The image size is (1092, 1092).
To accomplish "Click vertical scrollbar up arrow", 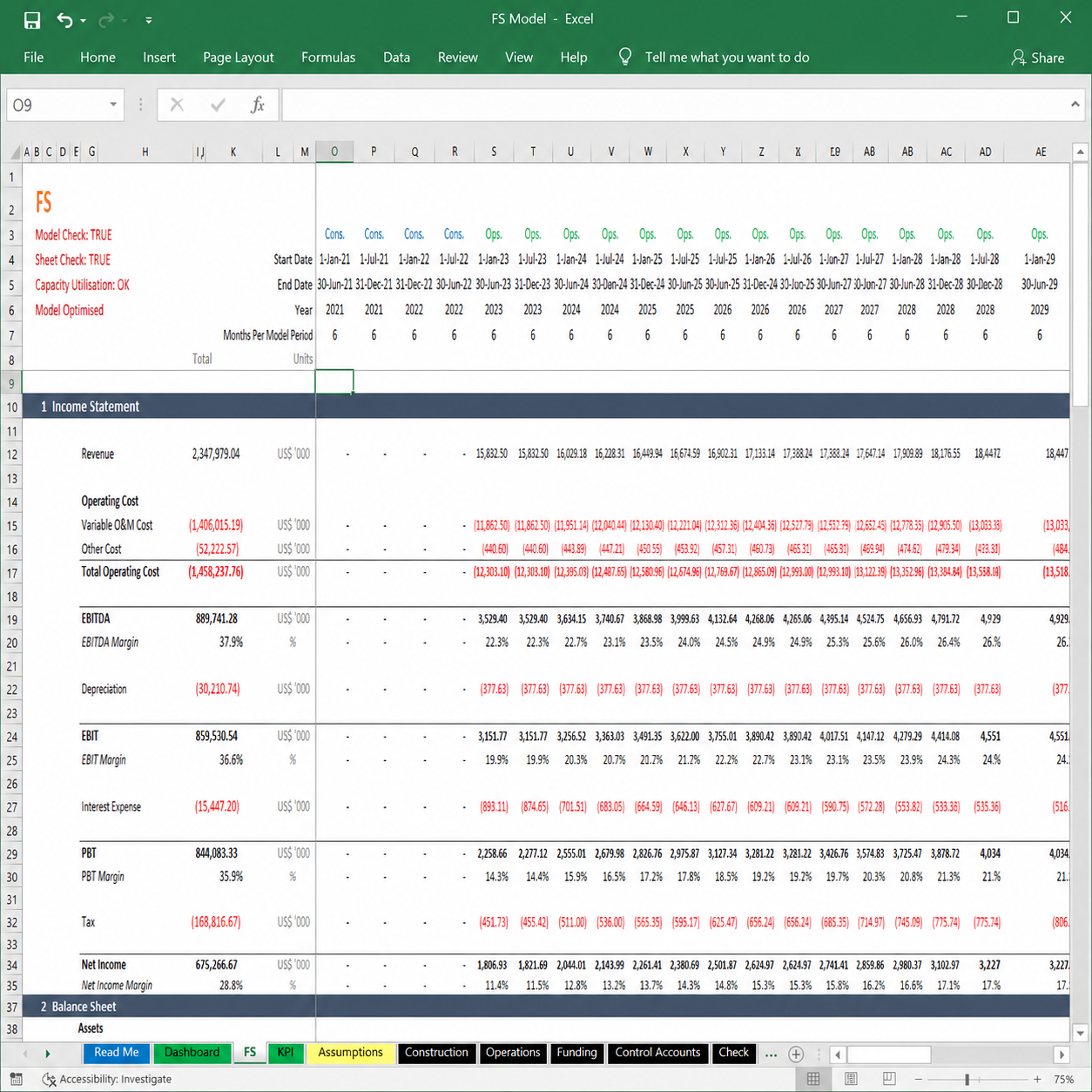I will tap(1081, 152).
